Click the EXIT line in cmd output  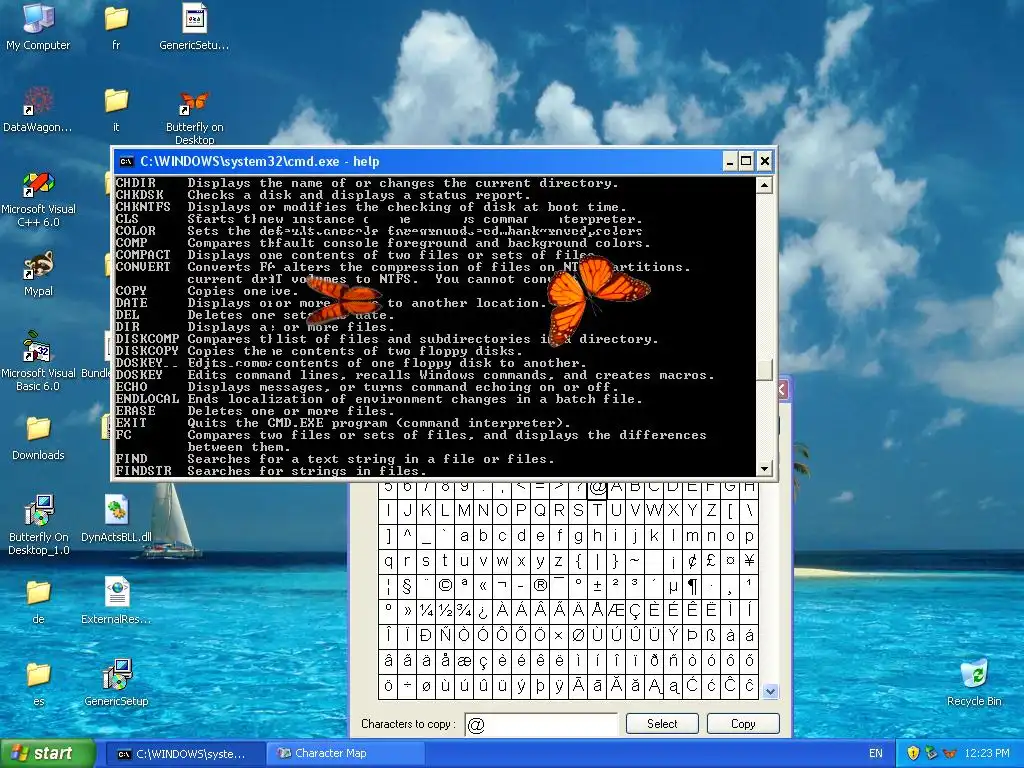[x=344, y=423]
